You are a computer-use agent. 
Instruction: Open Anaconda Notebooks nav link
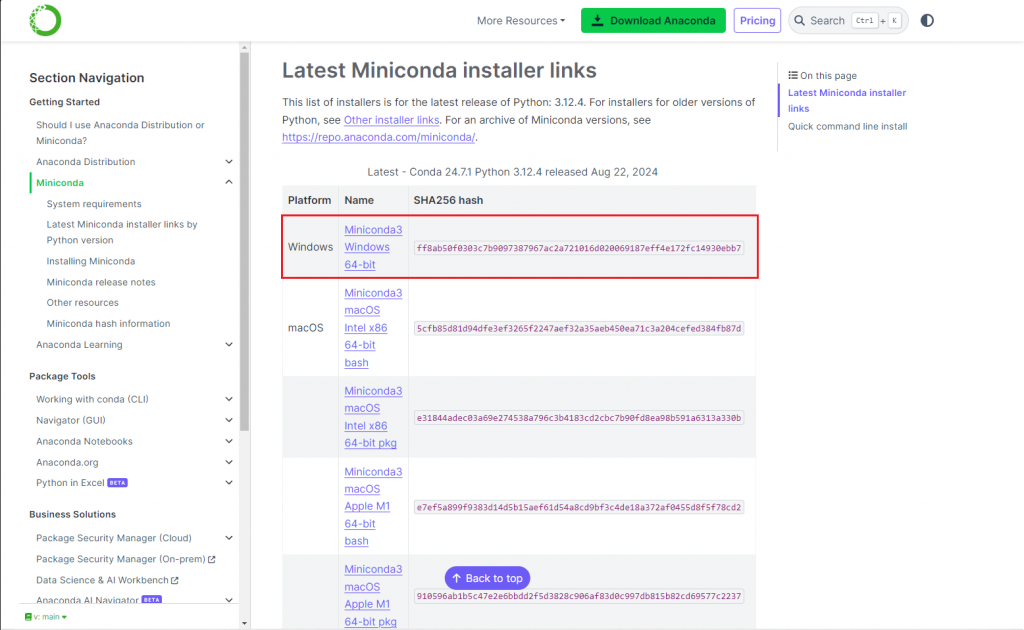pos(84,441)
